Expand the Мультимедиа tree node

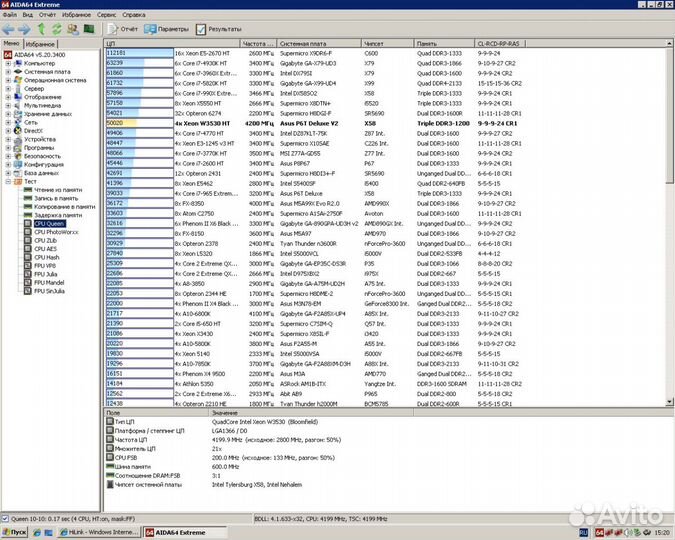point(8,106)
